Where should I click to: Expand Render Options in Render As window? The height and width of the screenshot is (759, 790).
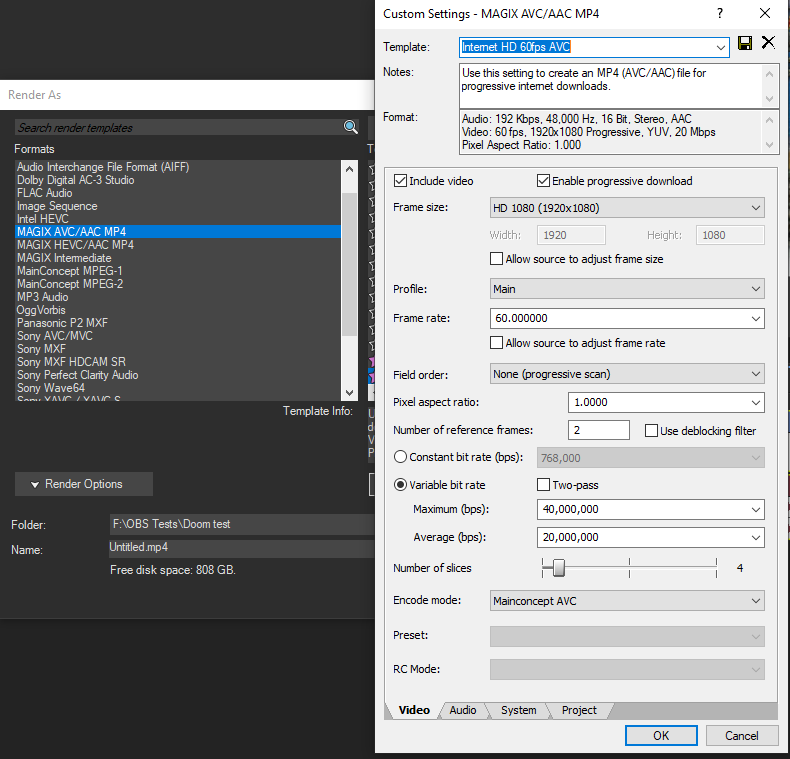coord(84,484)
